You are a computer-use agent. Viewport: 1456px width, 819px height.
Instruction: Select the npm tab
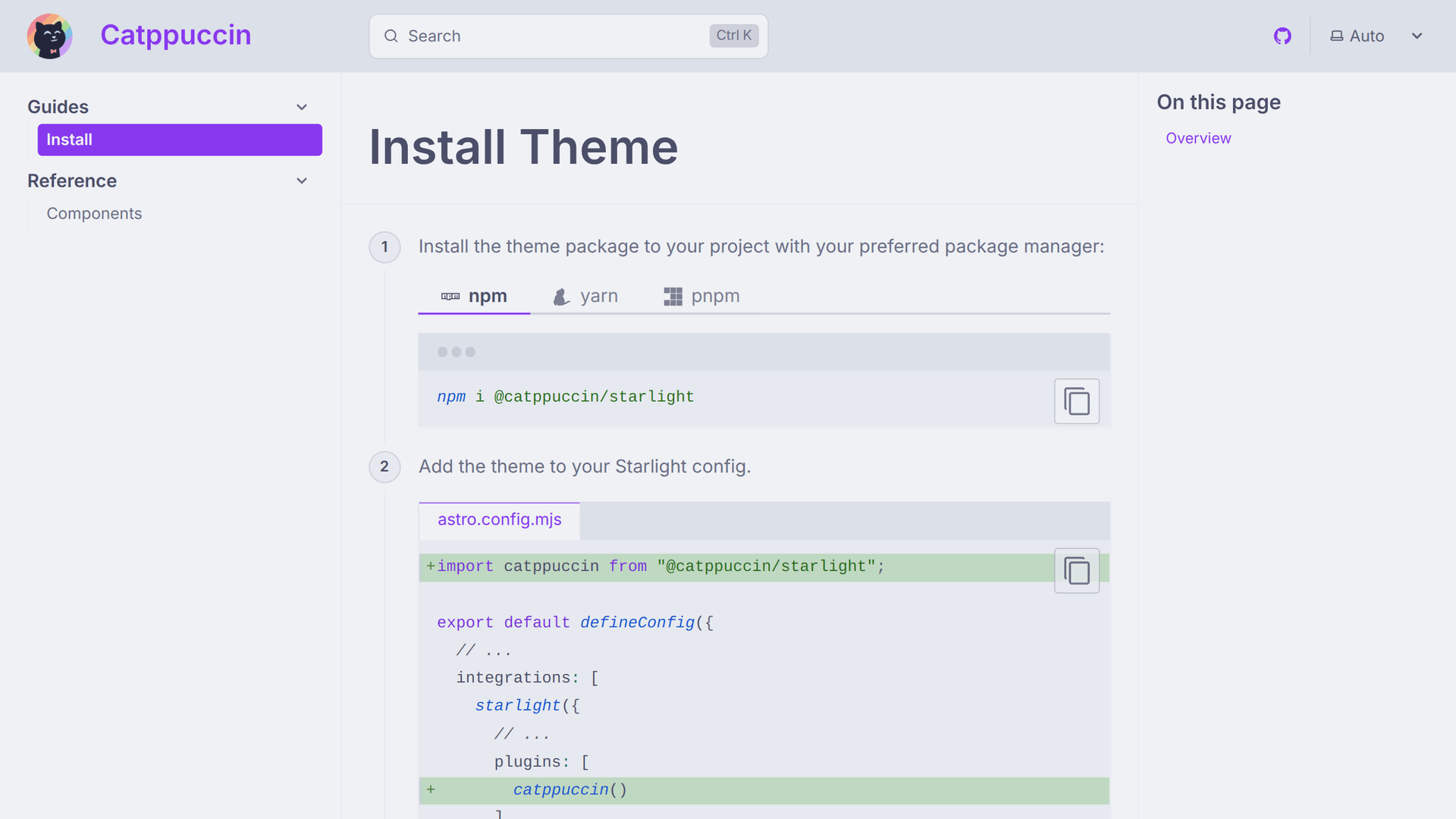coord(474,296)
